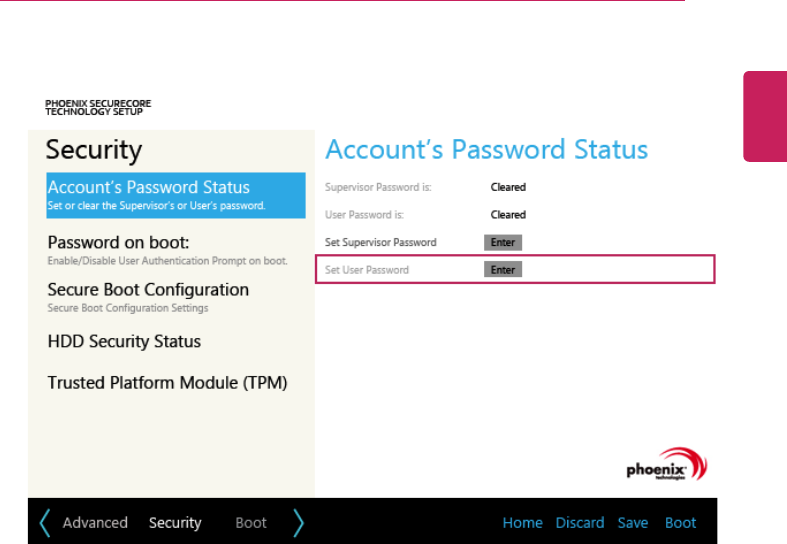Click the Supervisor Password Cleared status value
Image resolution: width=787 pixels, height=544 pixels.
[508, 187]
